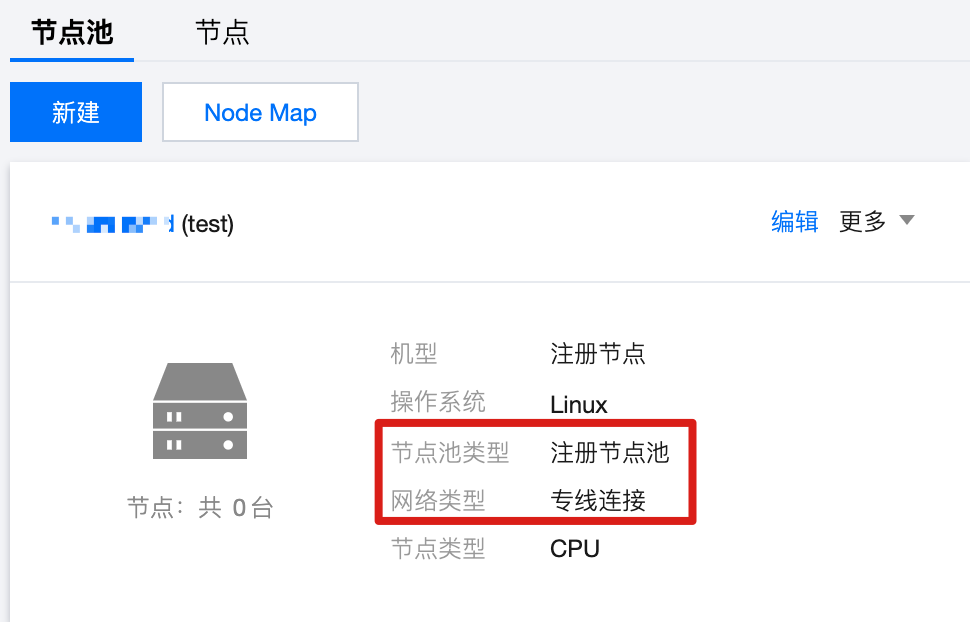Open the Node Map view
This screenshot has width=970, height=622.
(260, 112)
